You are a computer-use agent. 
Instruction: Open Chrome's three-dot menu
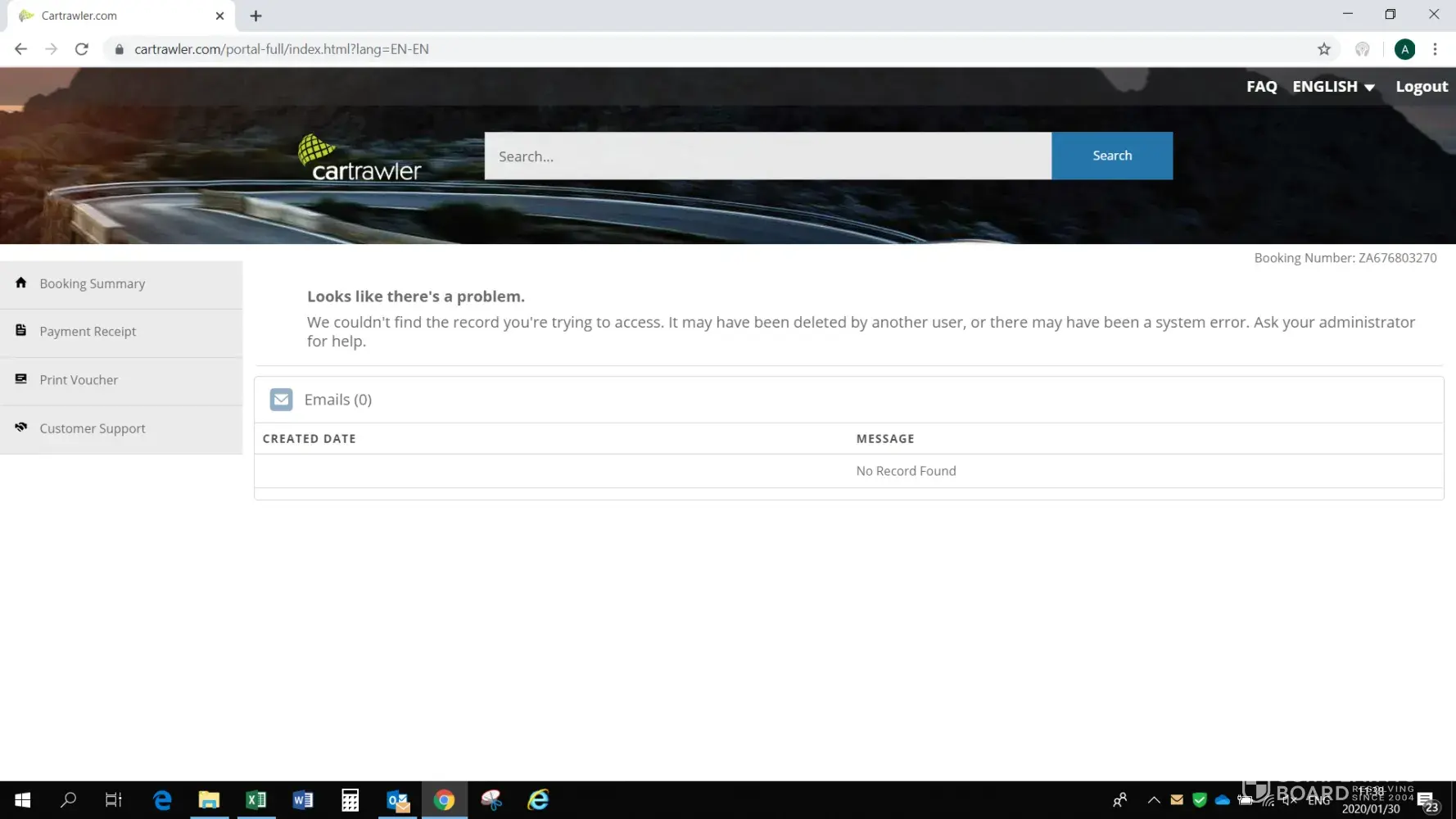[1435, 49]
